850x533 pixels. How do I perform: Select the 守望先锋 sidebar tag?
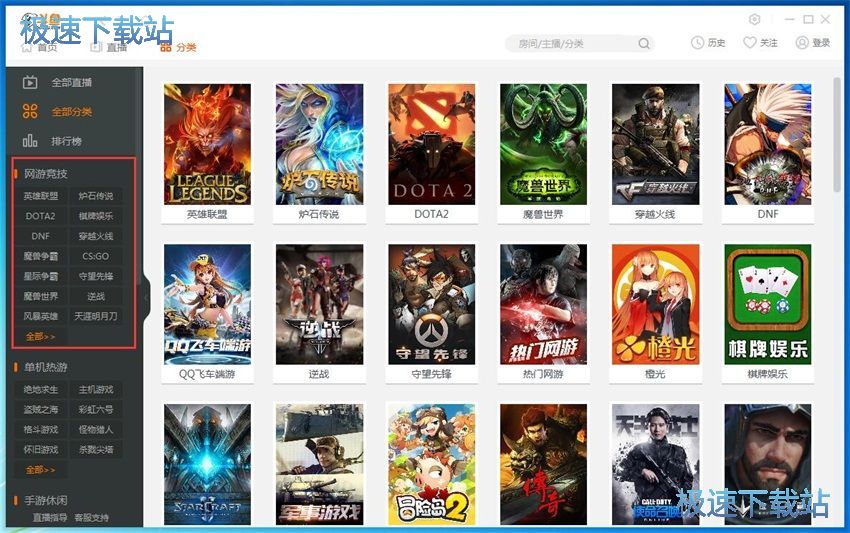96,276
